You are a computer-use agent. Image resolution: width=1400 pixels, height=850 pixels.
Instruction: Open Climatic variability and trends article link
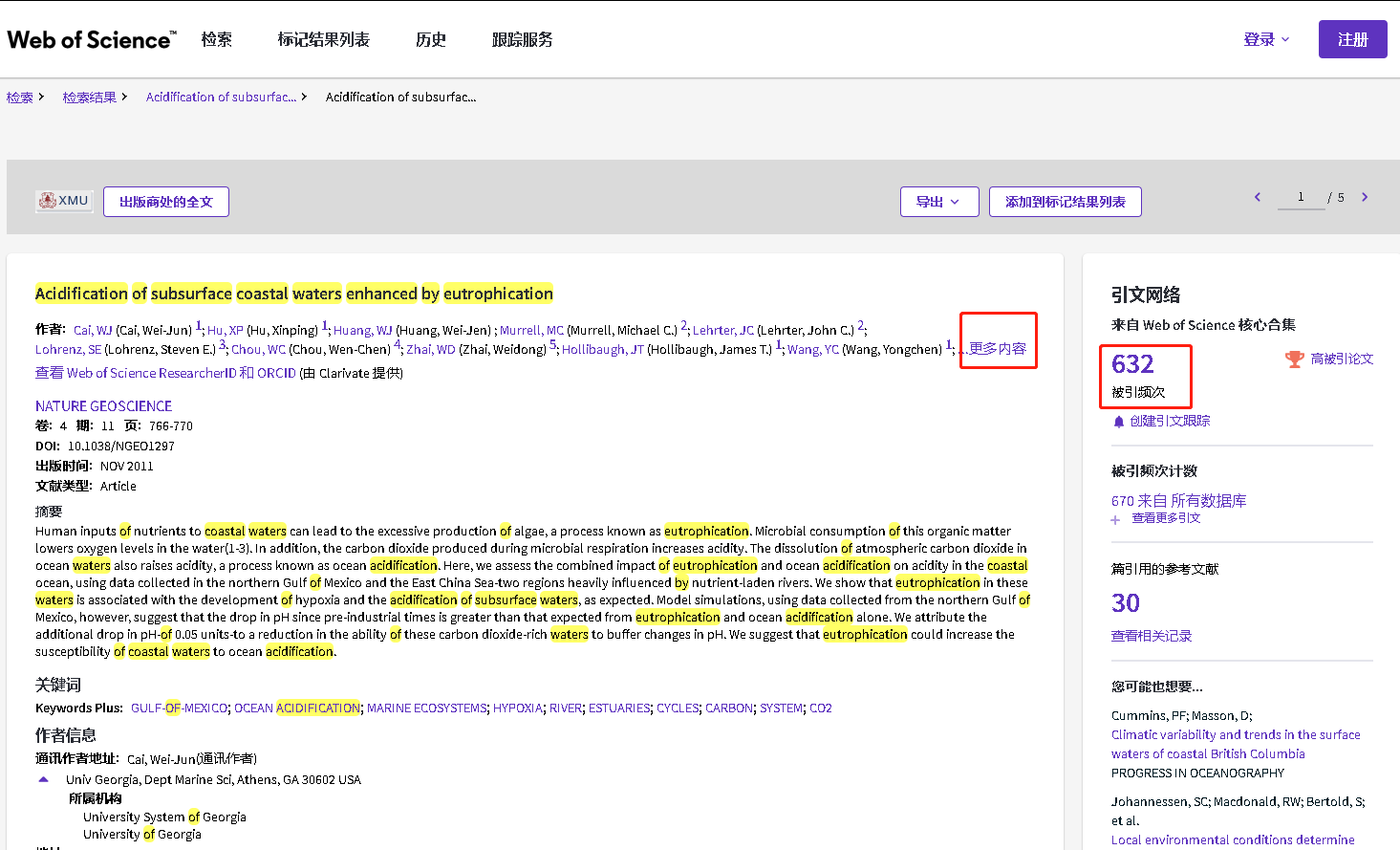pyautogui.click(x=1236, y=745)
